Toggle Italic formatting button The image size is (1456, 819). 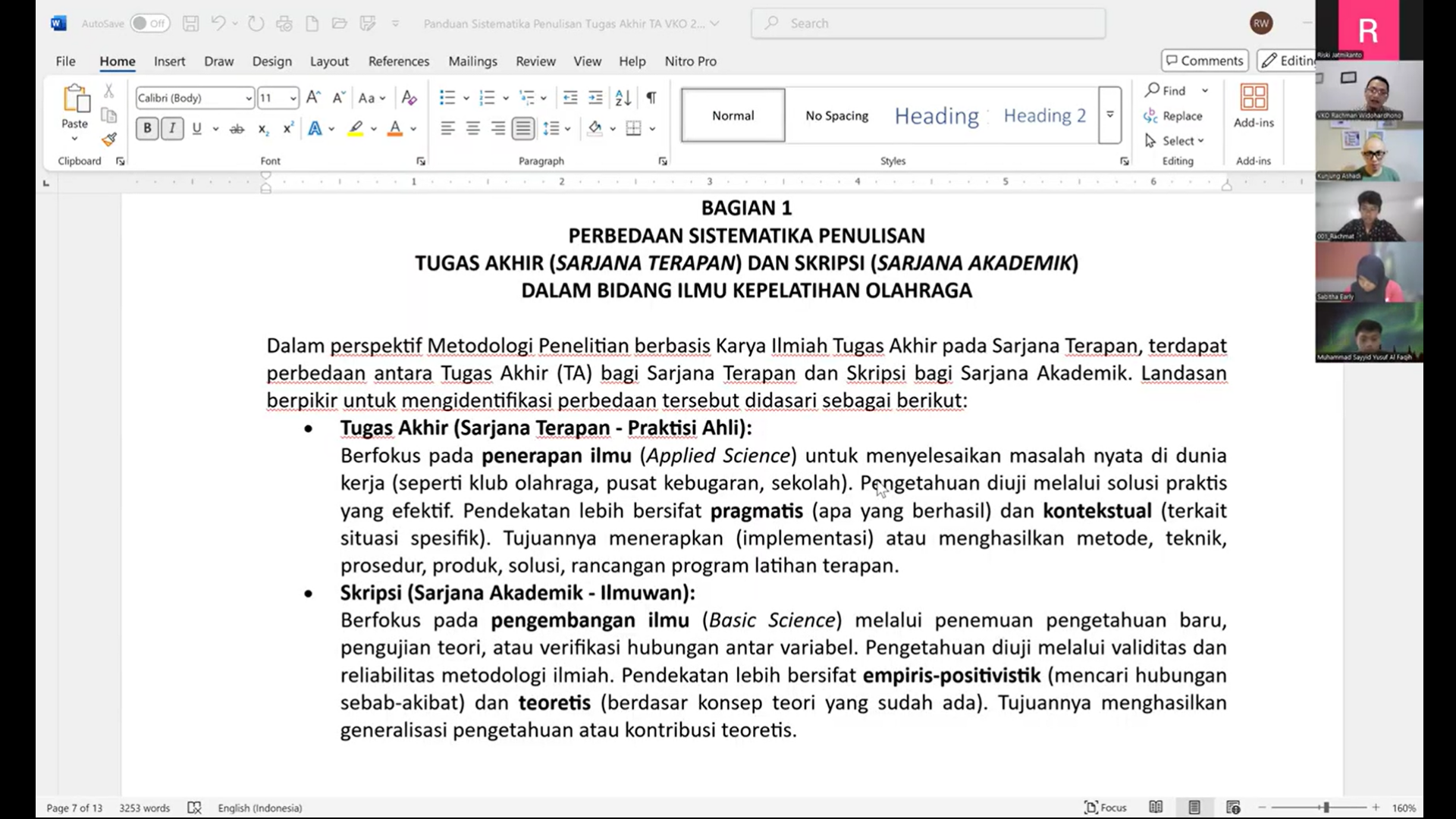click(x=172, y=129)
